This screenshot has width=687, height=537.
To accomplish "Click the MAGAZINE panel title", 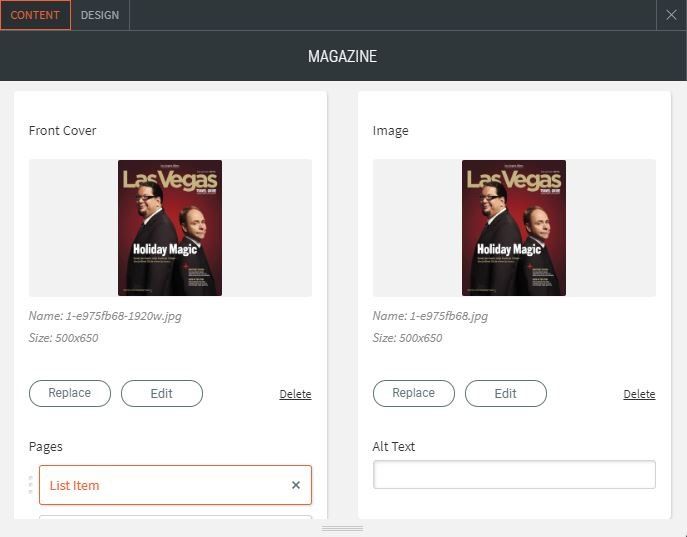I will [x=342, y=56].
